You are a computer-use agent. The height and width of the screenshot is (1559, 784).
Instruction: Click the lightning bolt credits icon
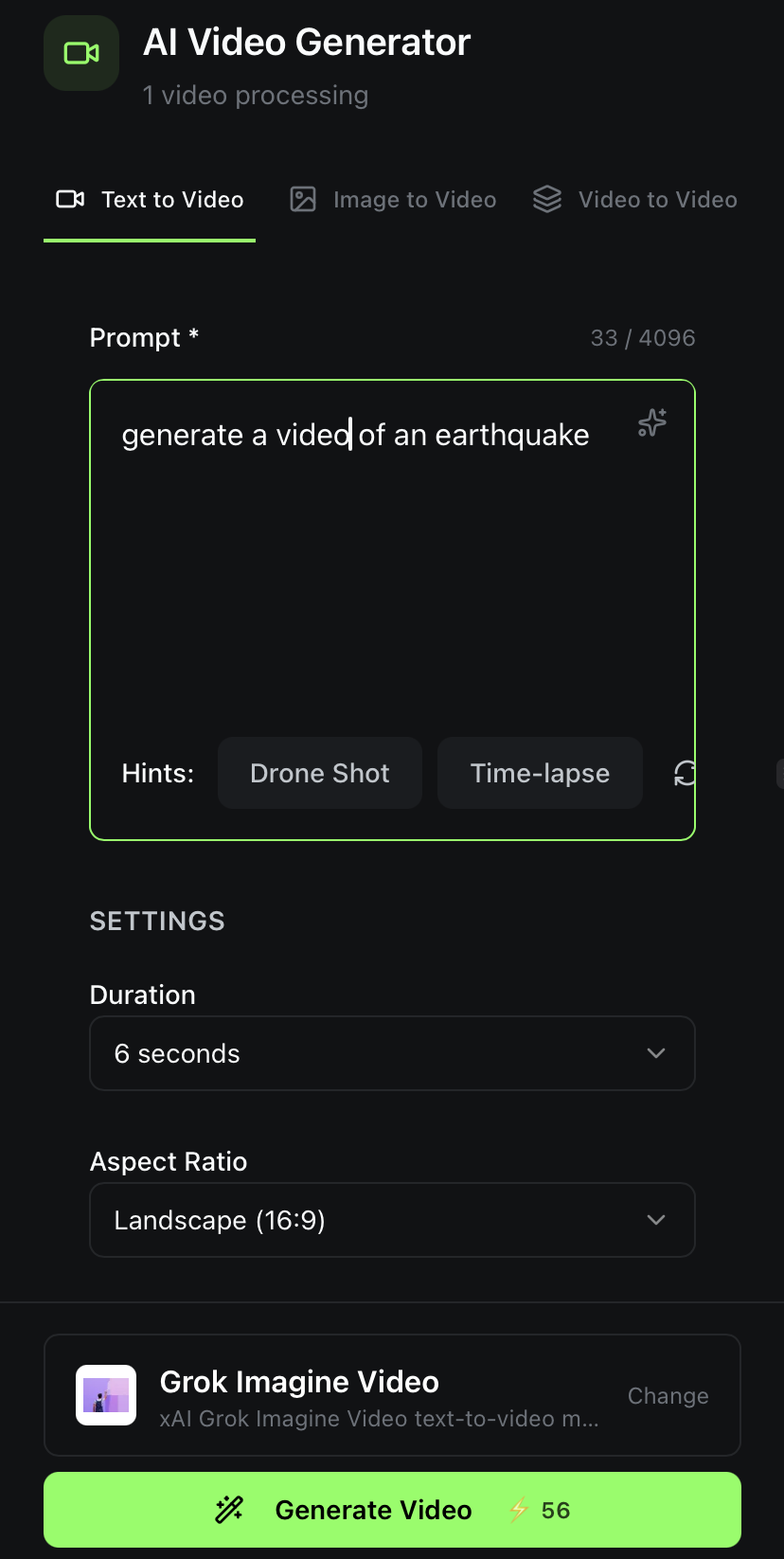[519, 1510]
